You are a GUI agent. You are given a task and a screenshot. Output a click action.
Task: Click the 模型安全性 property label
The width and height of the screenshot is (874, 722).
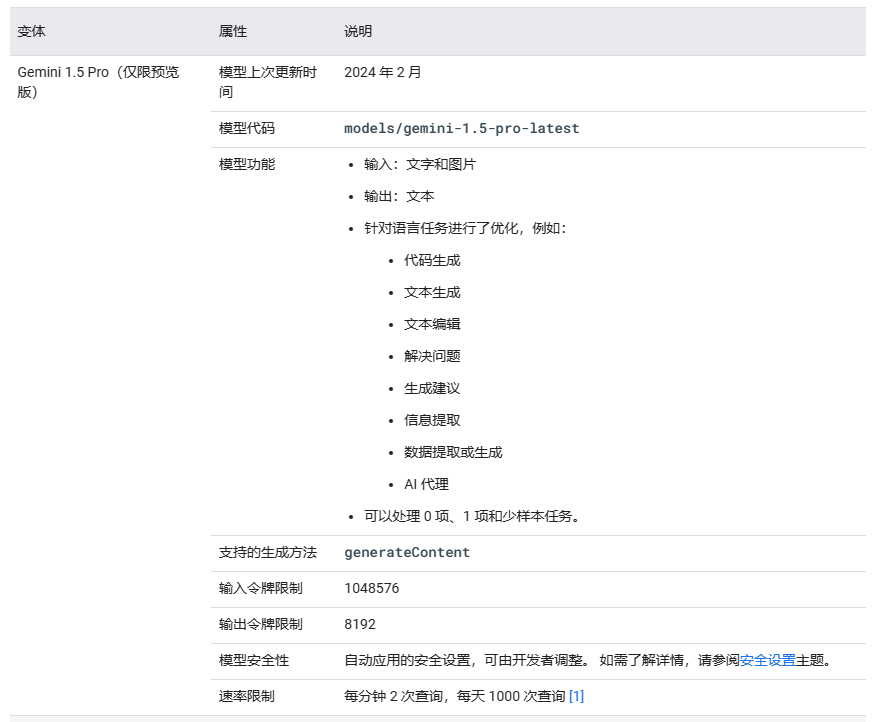click(254, 660)
